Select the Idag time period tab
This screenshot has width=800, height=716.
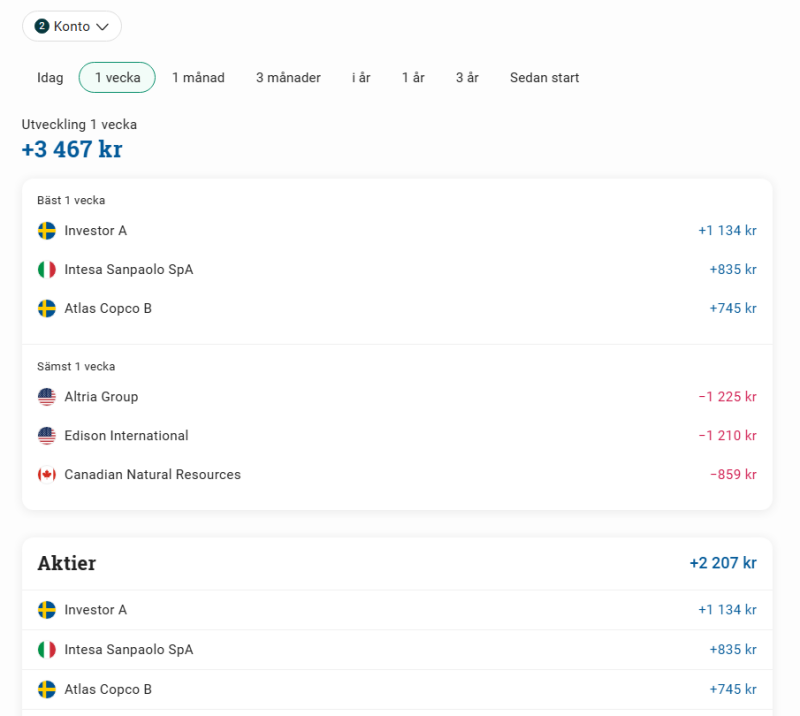pyautogui.click(x=50, y=78)
